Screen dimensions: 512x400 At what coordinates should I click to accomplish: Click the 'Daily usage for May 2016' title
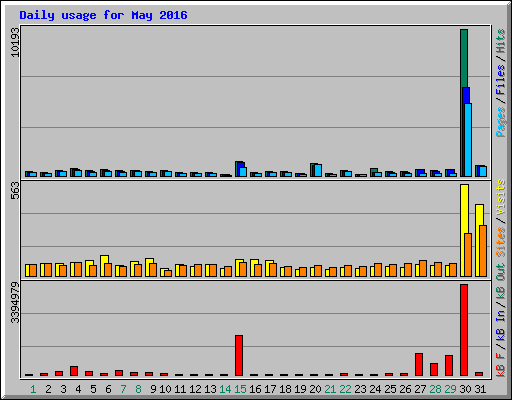point(103,15)
